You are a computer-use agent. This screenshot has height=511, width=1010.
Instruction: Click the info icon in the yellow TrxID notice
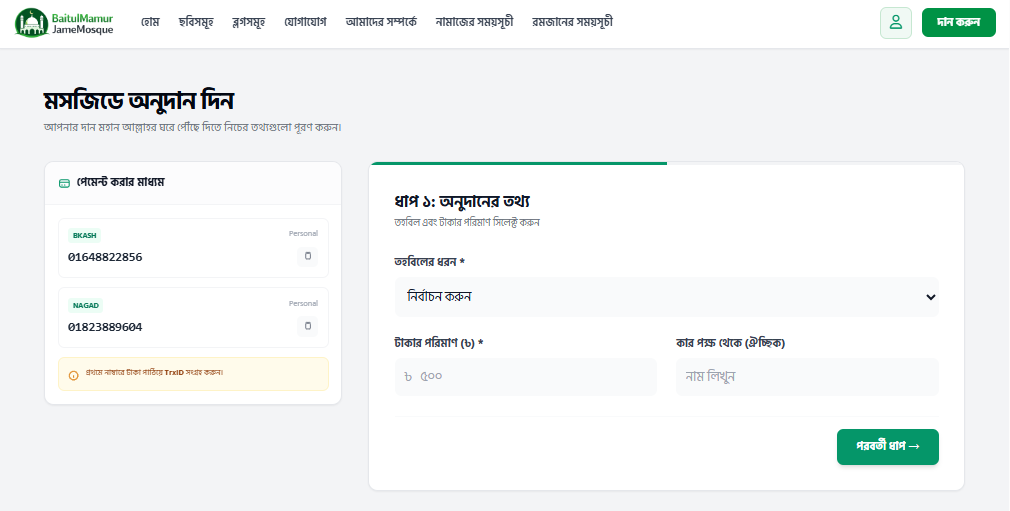[x=74, y=375]
